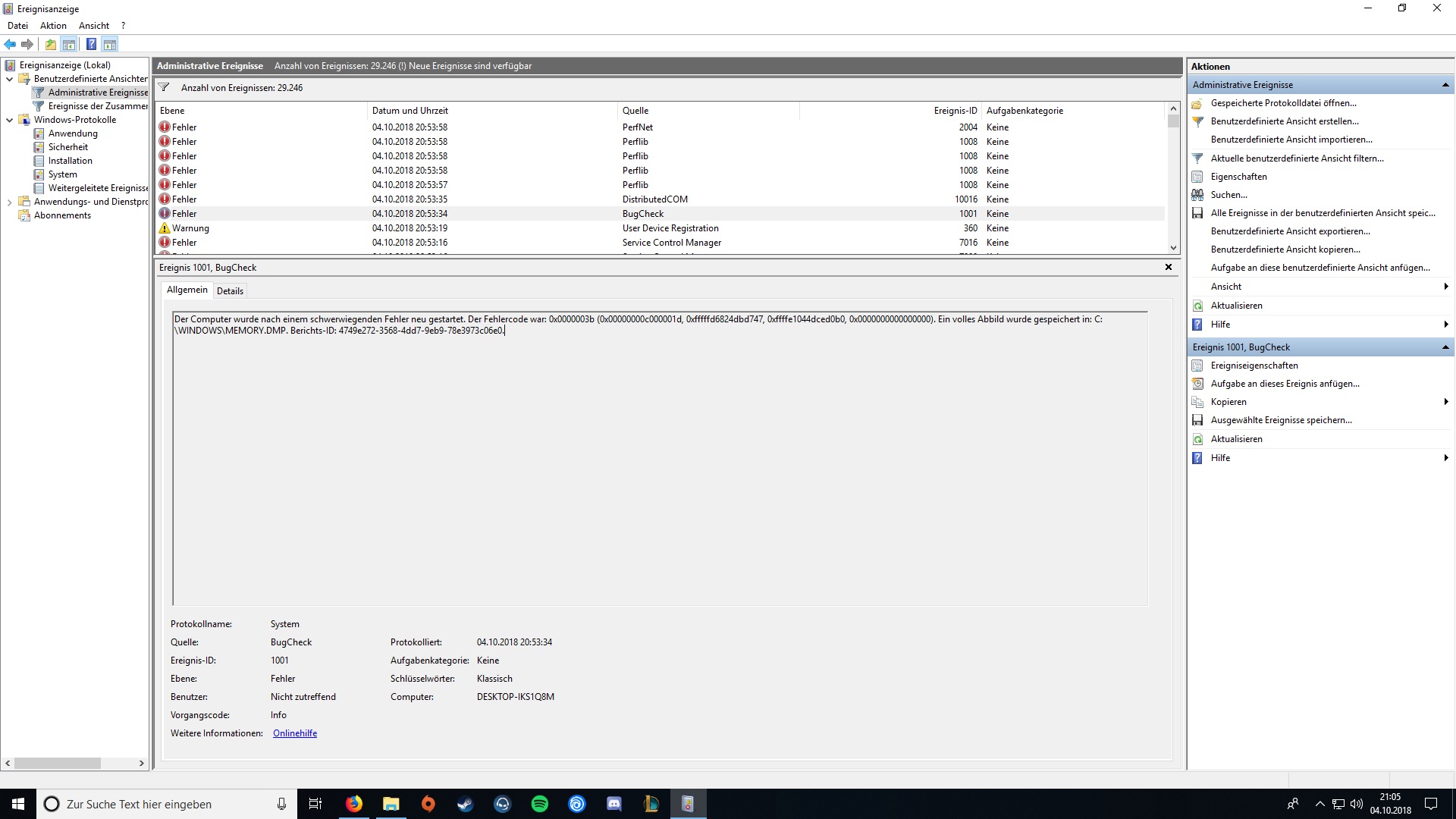Click the Suchen binoculars icon
Image resolution: width=1456 pixels, height=819 pixels.
(x=1197, y=195)
